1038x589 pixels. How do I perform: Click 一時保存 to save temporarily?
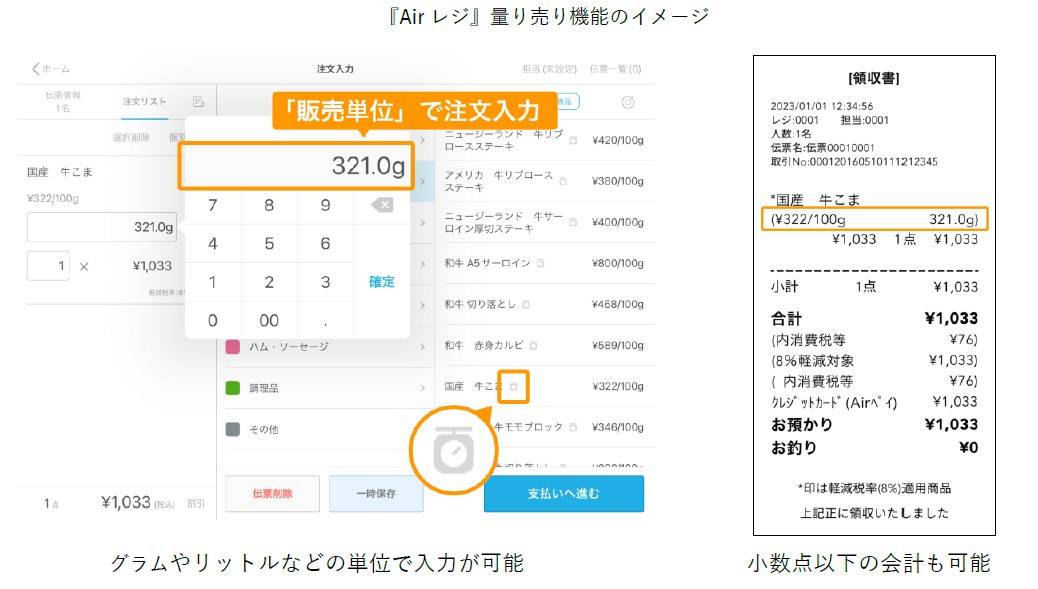tap(376, 493)
